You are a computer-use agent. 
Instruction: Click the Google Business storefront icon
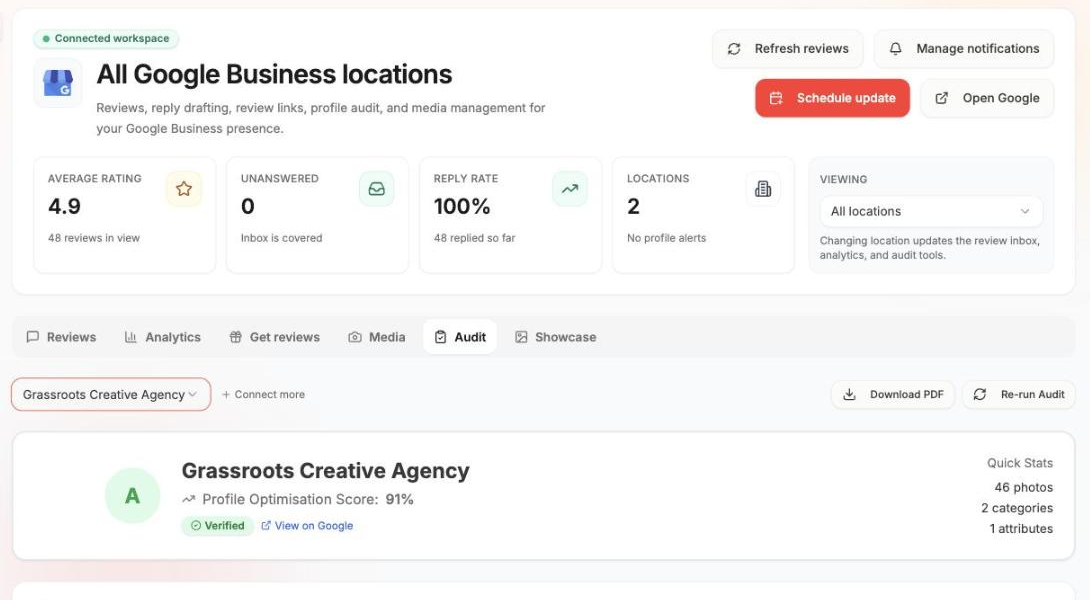tap(58, 83)
